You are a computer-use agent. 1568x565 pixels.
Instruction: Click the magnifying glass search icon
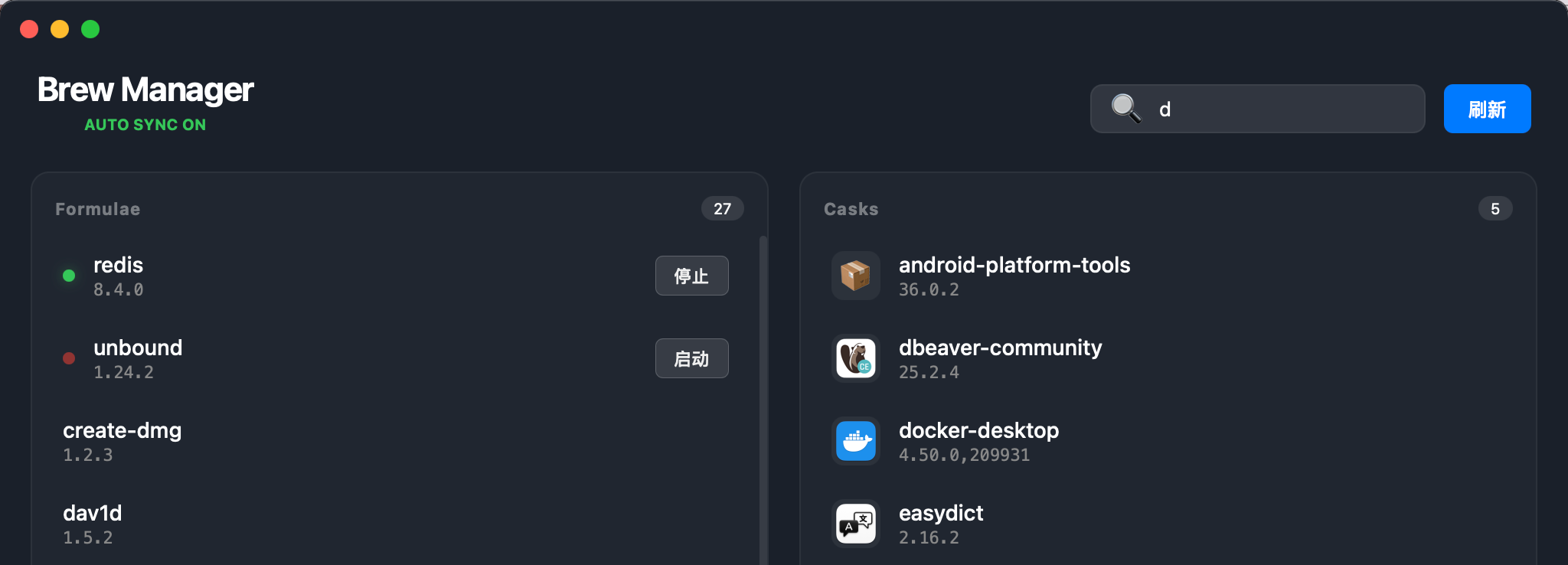pyautogui.click(x=1125, y=109)
